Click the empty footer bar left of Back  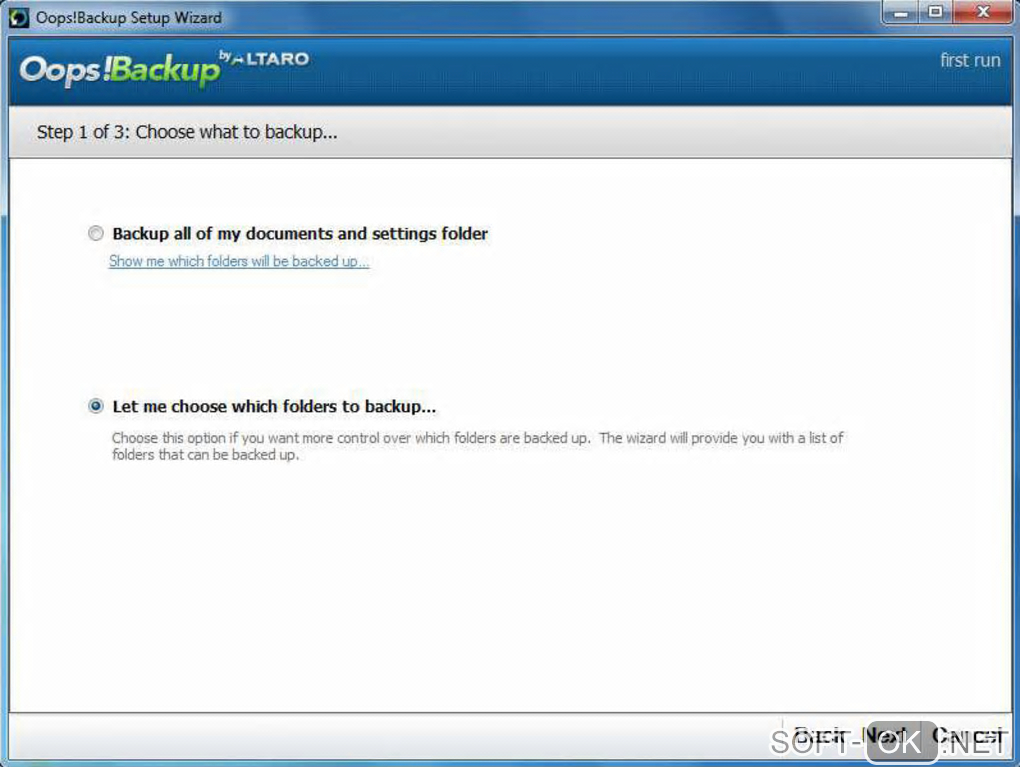[x=390, y=736]
